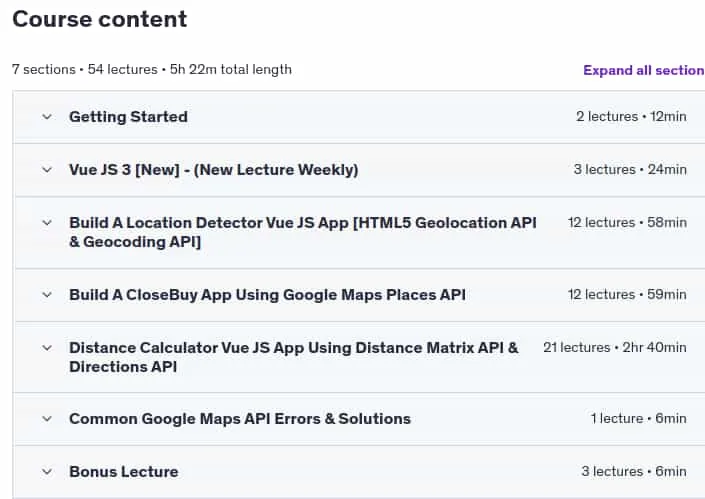Select Build A CloseBuy App Using Google Maps title
The image size is (705, 499).
pyautogui.click(x=267, y=295)
